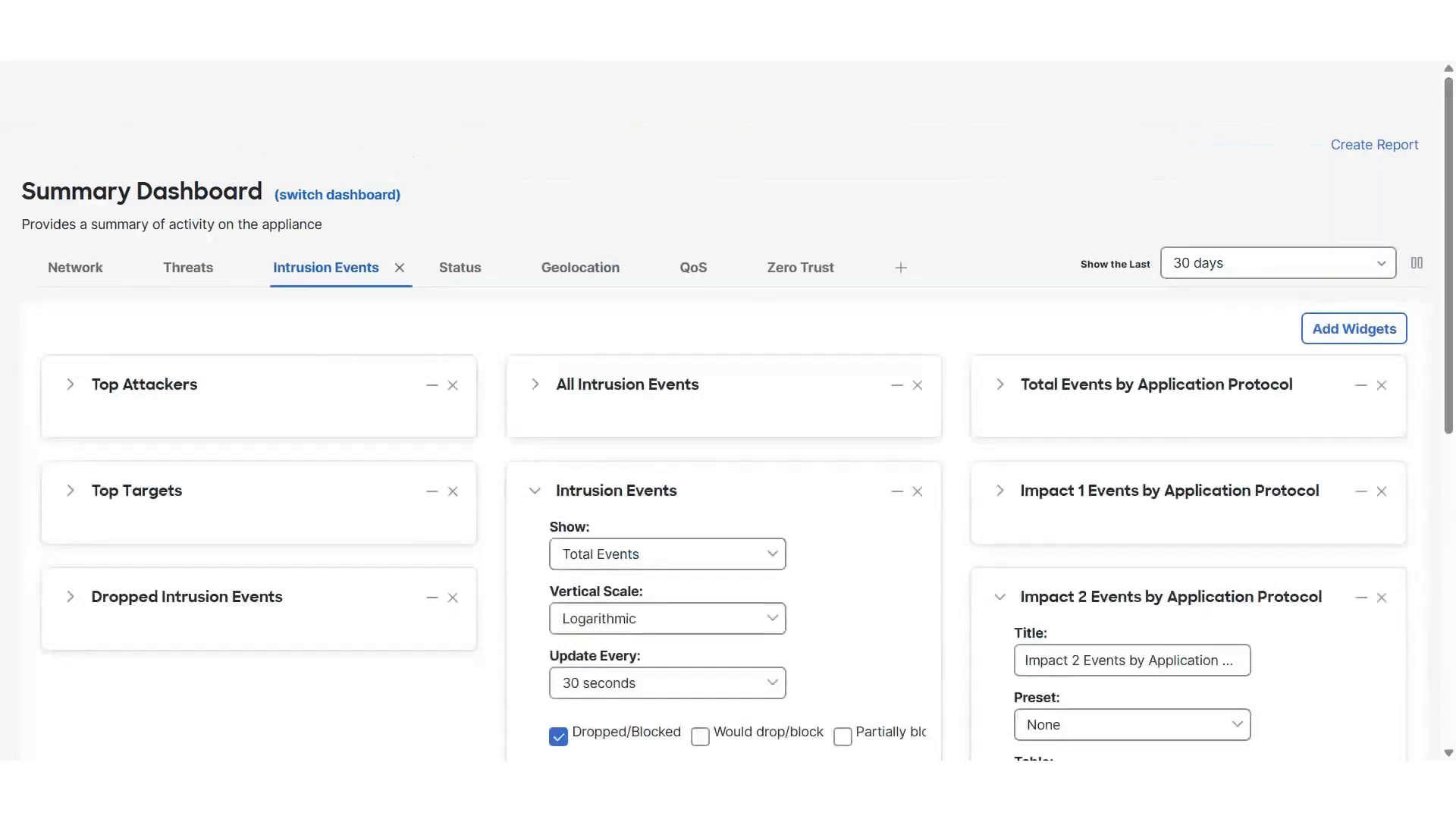Open the Update Every dropdown
The height and width of the screenshot is (819, 1456).
[667, 683]
